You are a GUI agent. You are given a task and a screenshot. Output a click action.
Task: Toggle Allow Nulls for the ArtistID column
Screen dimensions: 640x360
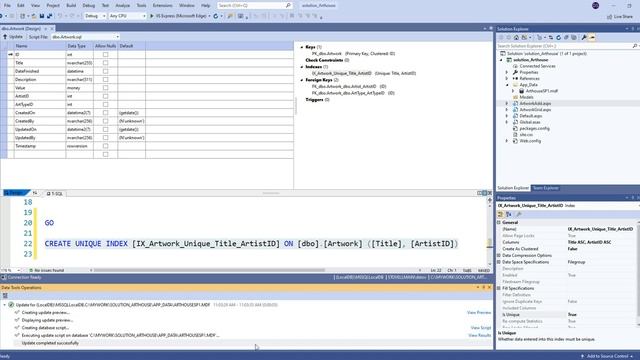tap(105, 96)
